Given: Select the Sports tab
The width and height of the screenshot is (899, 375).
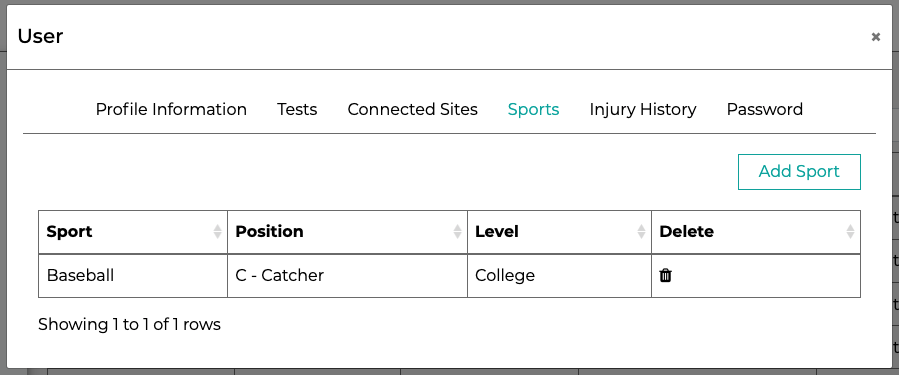Looking at the screenshot, I should (533, 109).
